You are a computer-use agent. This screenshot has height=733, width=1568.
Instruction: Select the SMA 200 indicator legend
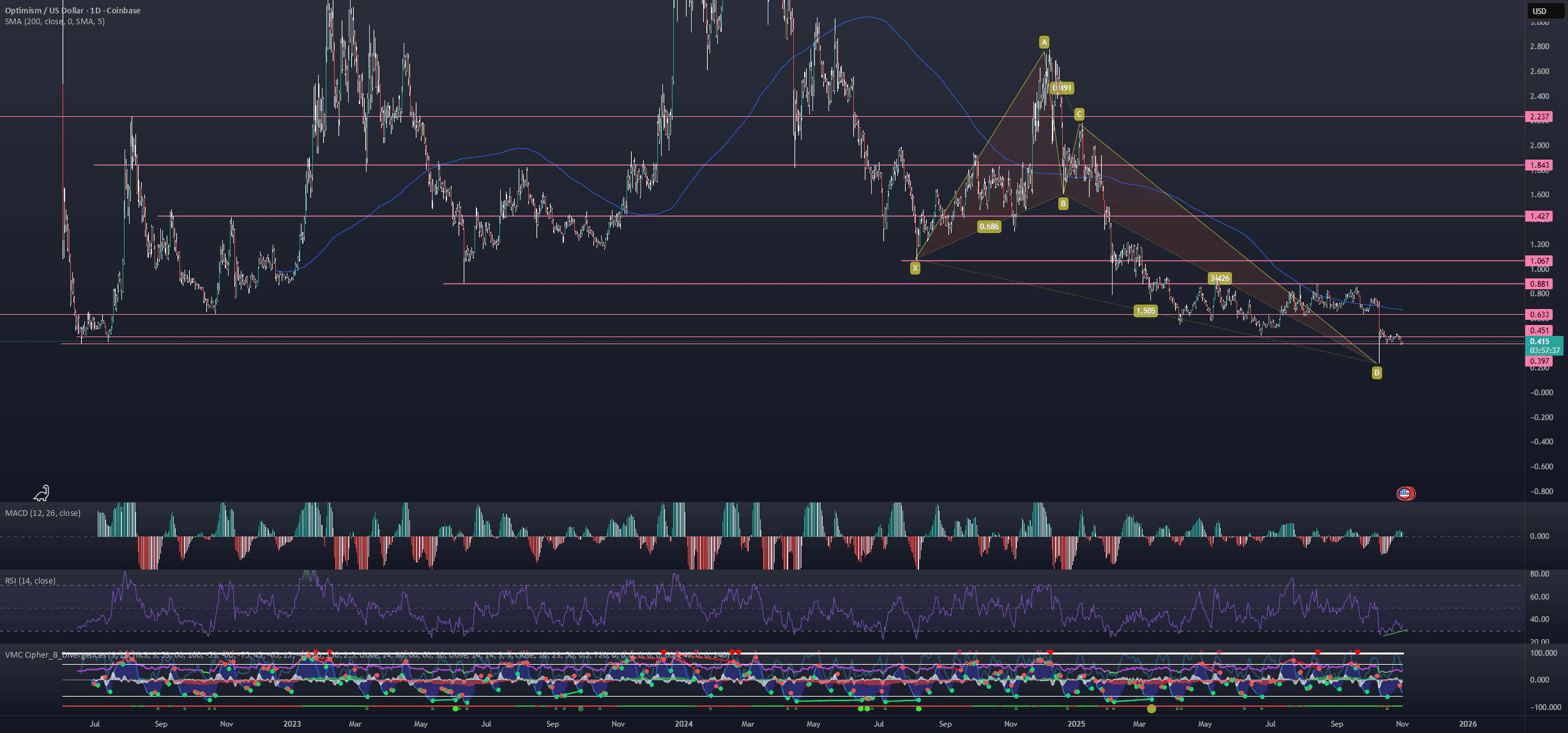55,22
